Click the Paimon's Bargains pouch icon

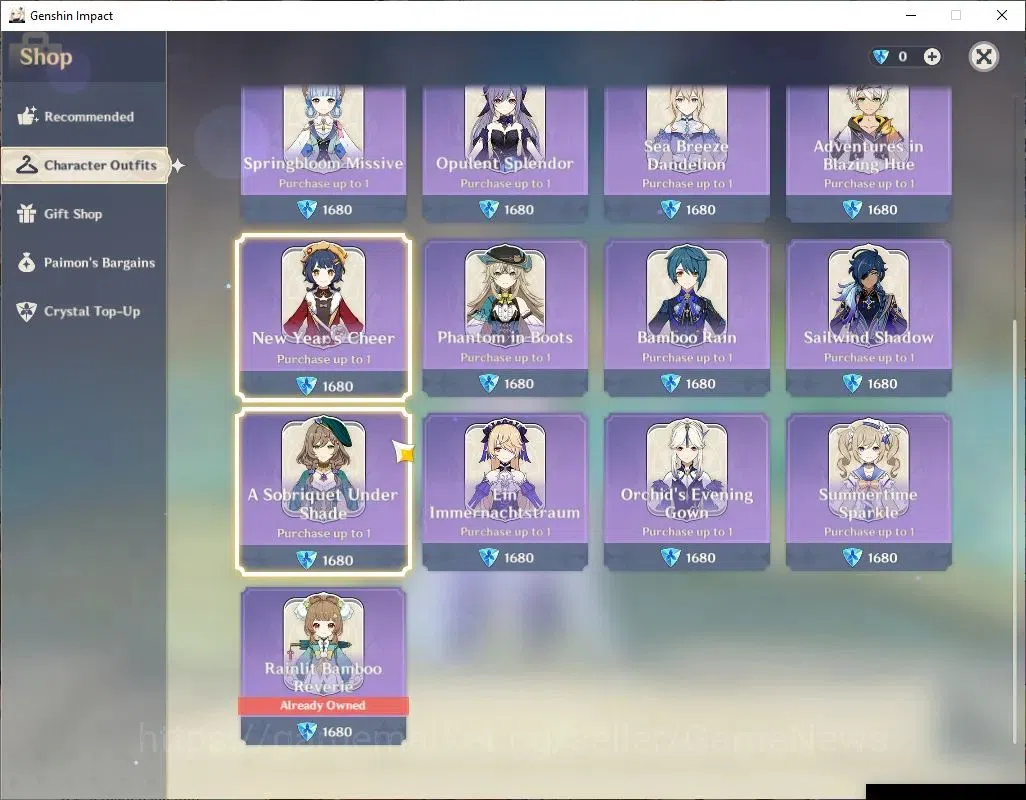click(x=26, y=262)
